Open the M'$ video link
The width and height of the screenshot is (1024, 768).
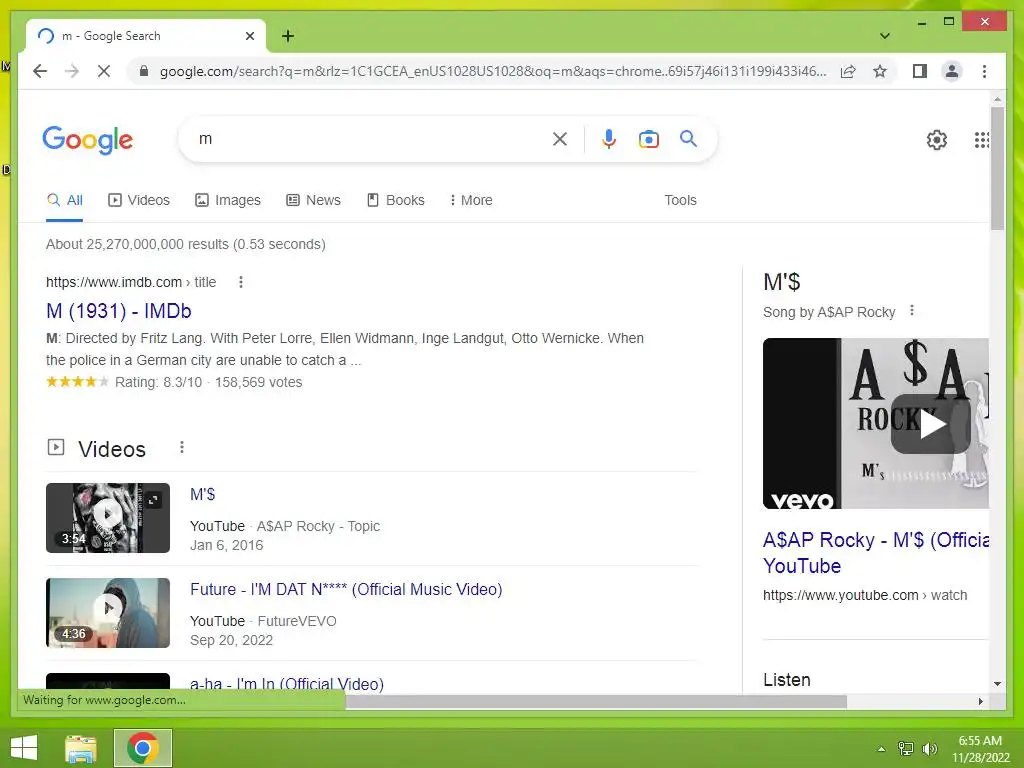point(202,494)
